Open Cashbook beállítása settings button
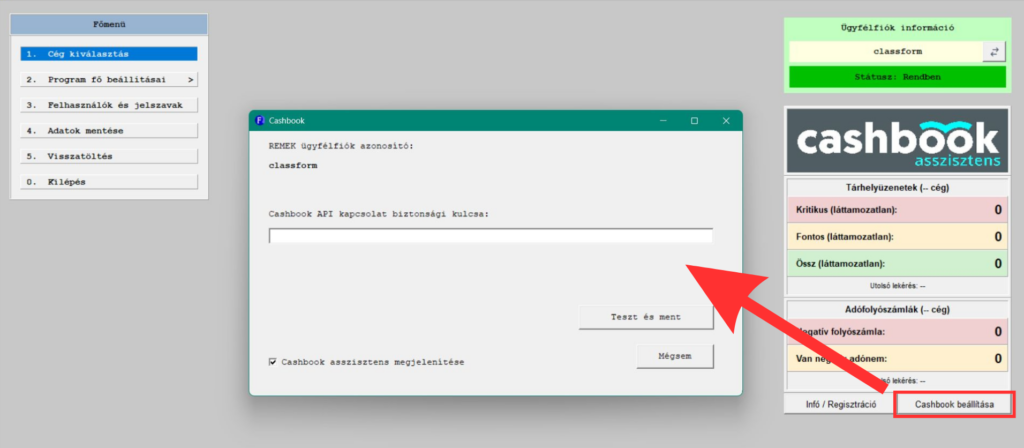The width and height of the screenshot is (1024, 448). click(953, 405)
